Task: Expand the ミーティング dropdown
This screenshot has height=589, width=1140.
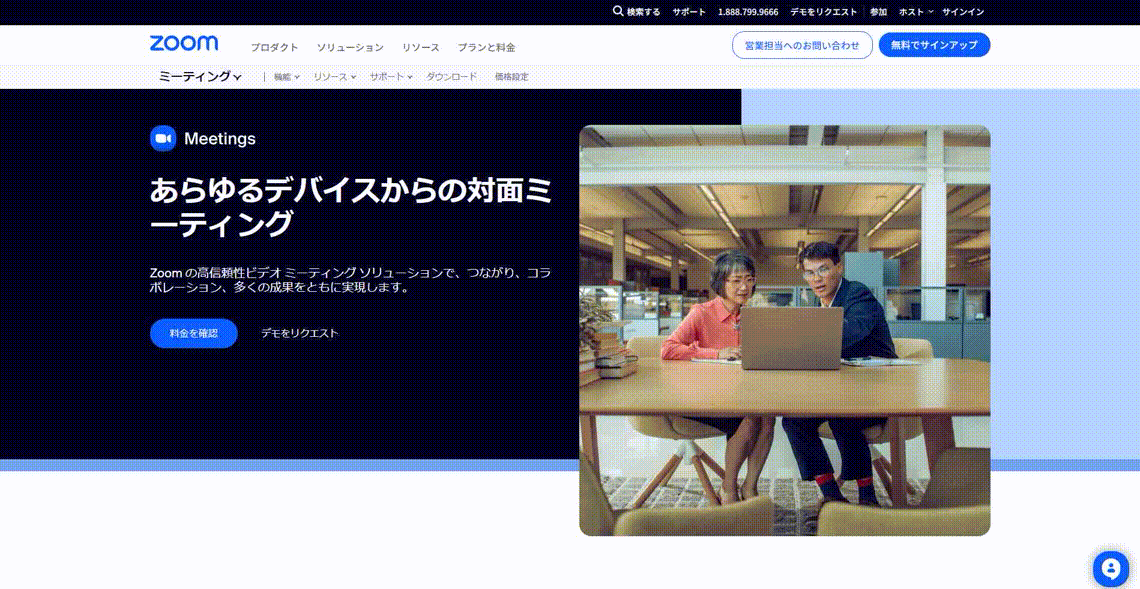Action: 200,76
